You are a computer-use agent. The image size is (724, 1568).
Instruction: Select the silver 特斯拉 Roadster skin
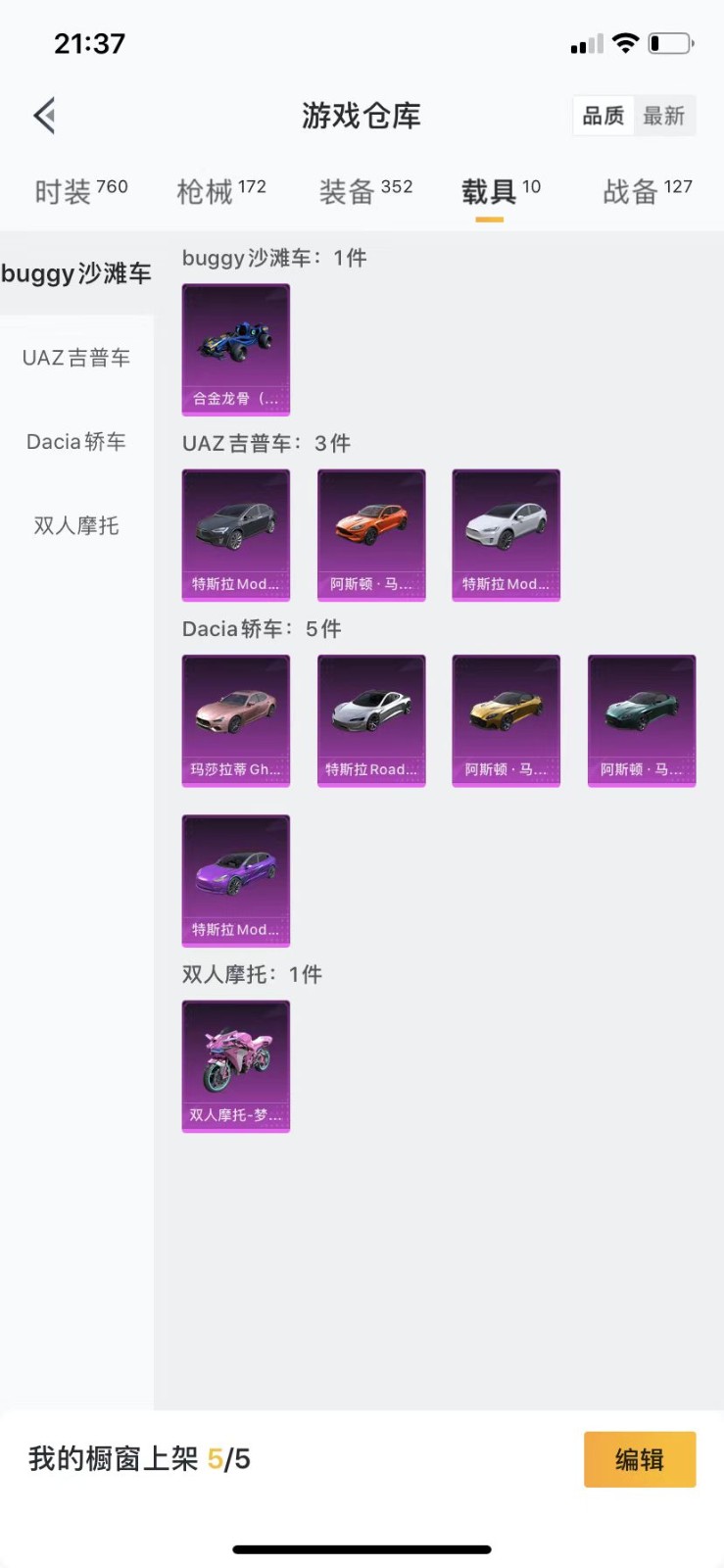tap(371, 720)
